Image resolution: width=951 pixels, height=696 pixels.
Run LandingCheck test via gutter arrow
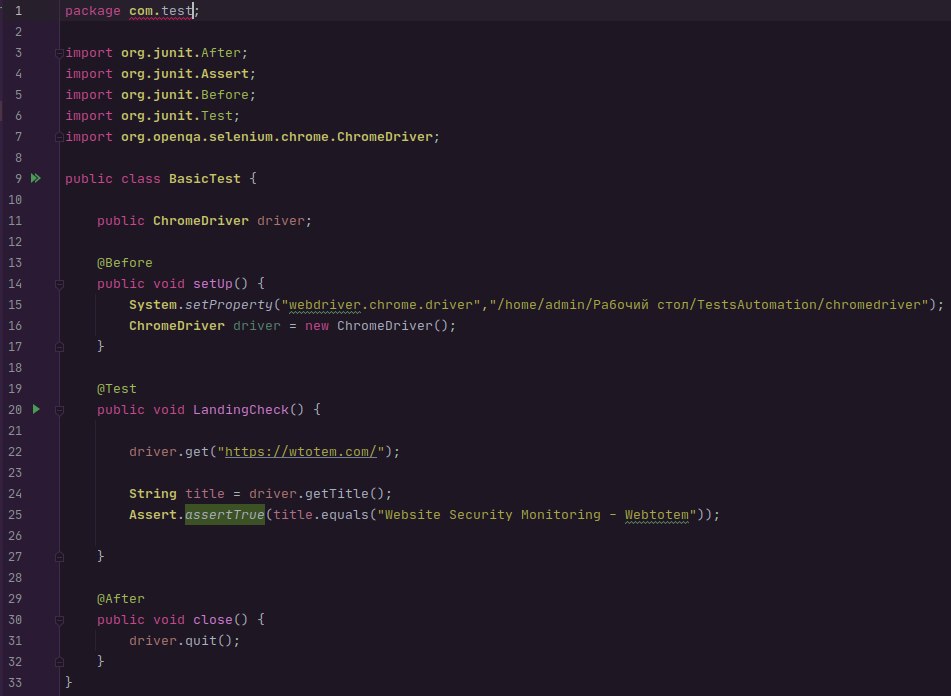[x=36, y=409]
